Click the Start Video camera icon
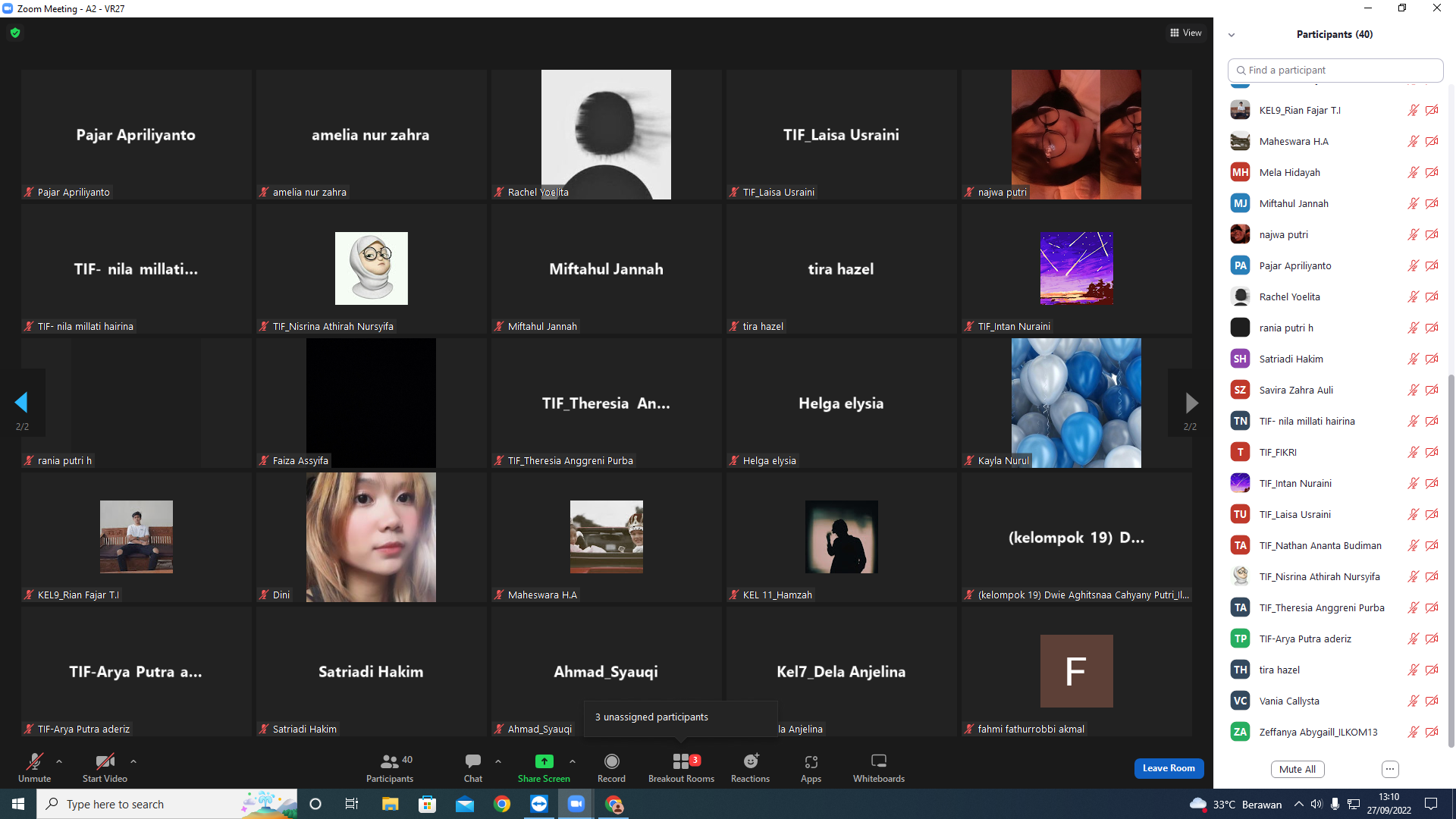The height and width of the screenshot is (819, 1456). [105, 761]
